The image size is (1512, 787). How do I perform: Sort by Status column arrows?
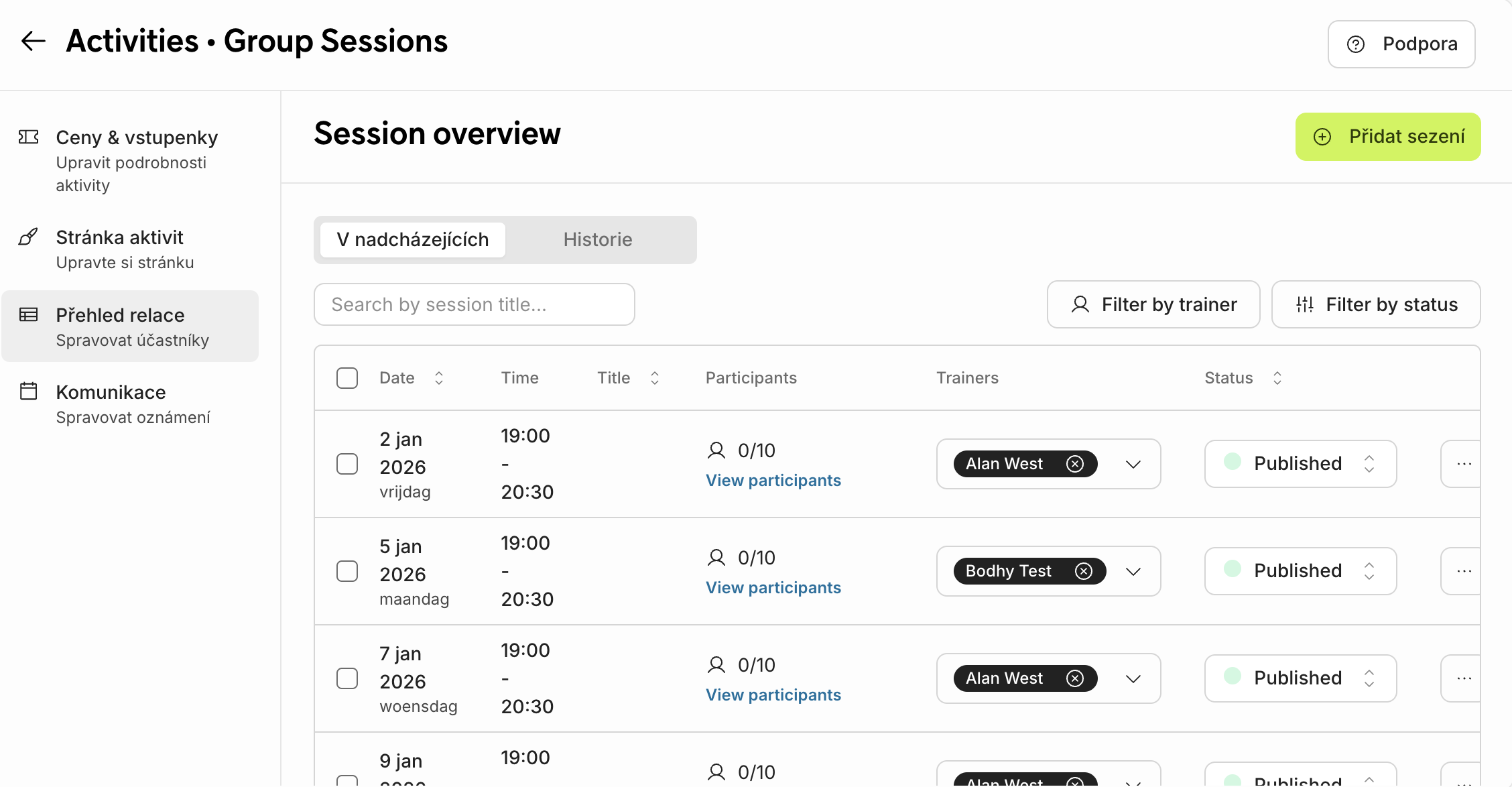click(x=1277, y=378)
